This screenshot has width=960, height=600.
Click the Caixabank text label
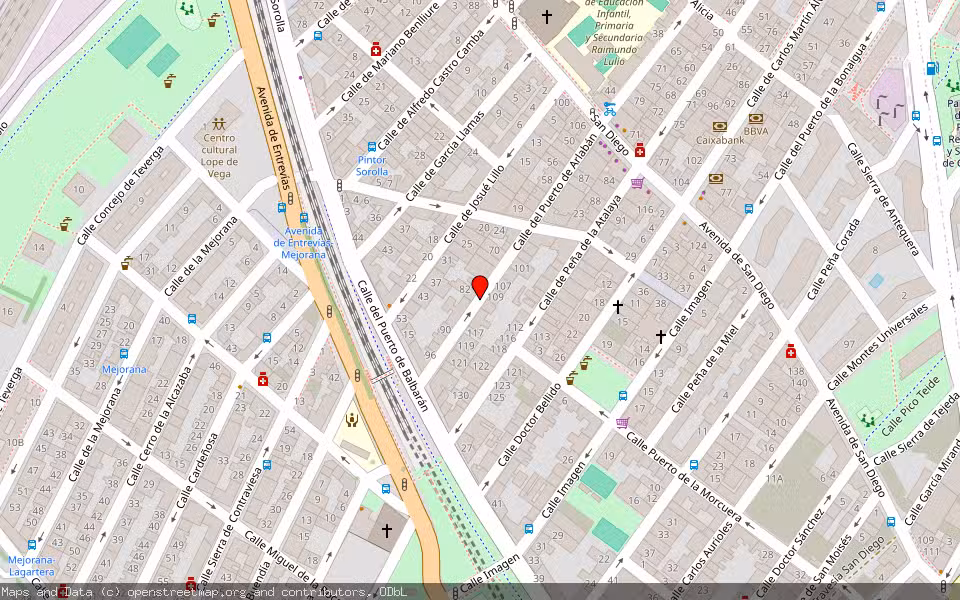click(720, 140)
